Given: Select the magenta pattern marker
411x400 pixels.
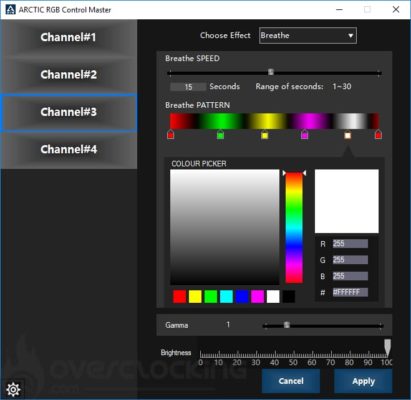Looking at the screenshot, I should tap(304, 135).
